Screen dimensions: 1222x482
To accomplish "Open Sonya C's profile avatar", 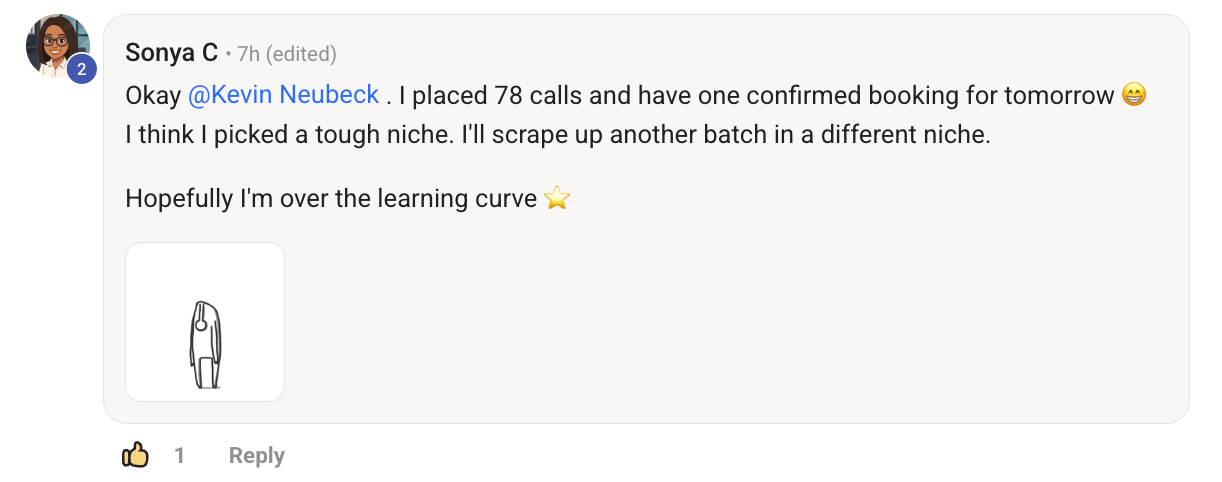I will 57,45.
